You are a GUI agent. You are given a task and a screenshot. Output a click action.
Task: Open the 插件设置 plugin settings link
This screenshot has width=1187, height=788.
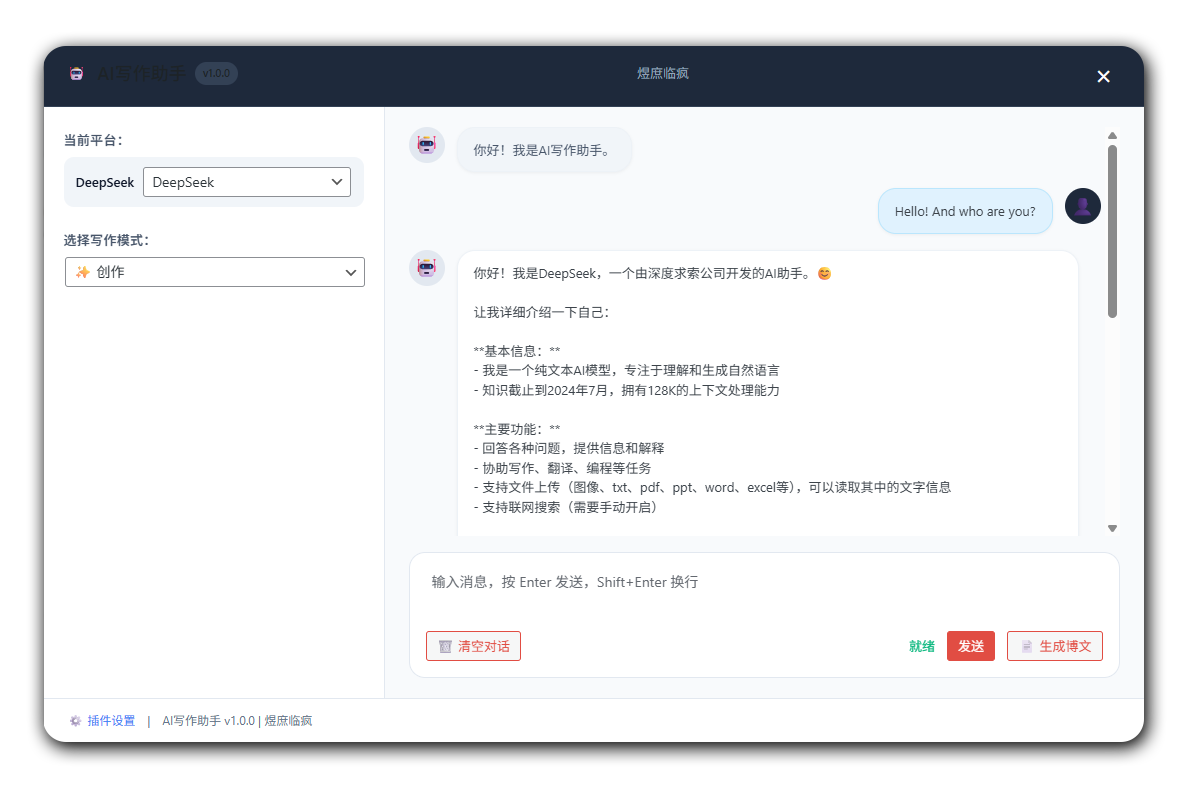point(111,721)
